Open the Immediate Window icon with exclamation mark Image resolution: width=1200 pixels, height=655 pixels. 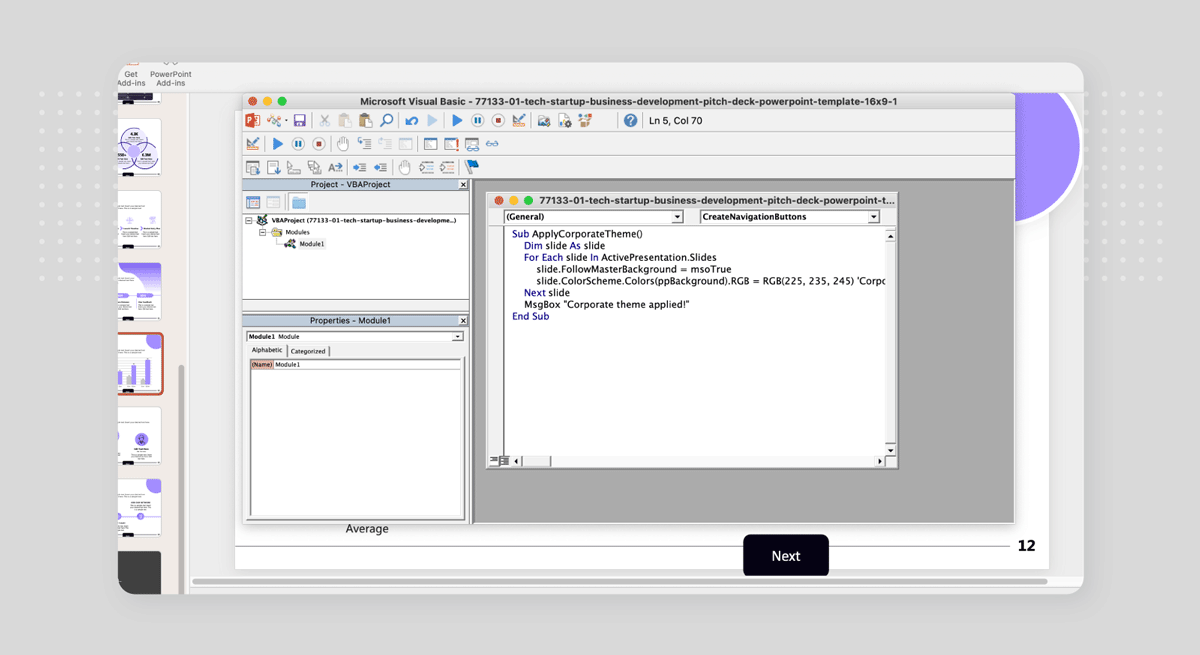tap(451, 143)
